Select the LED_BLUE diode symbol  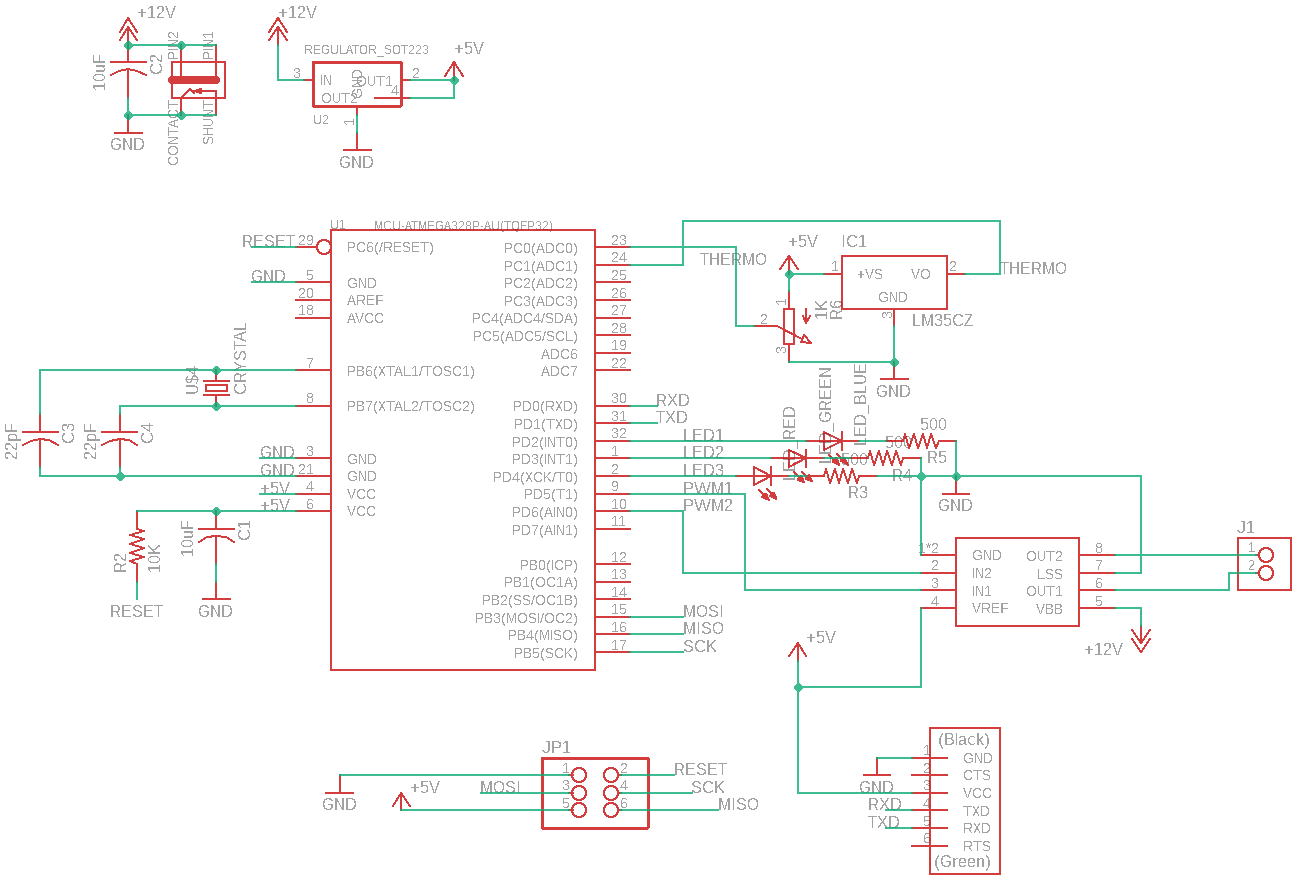833,440
